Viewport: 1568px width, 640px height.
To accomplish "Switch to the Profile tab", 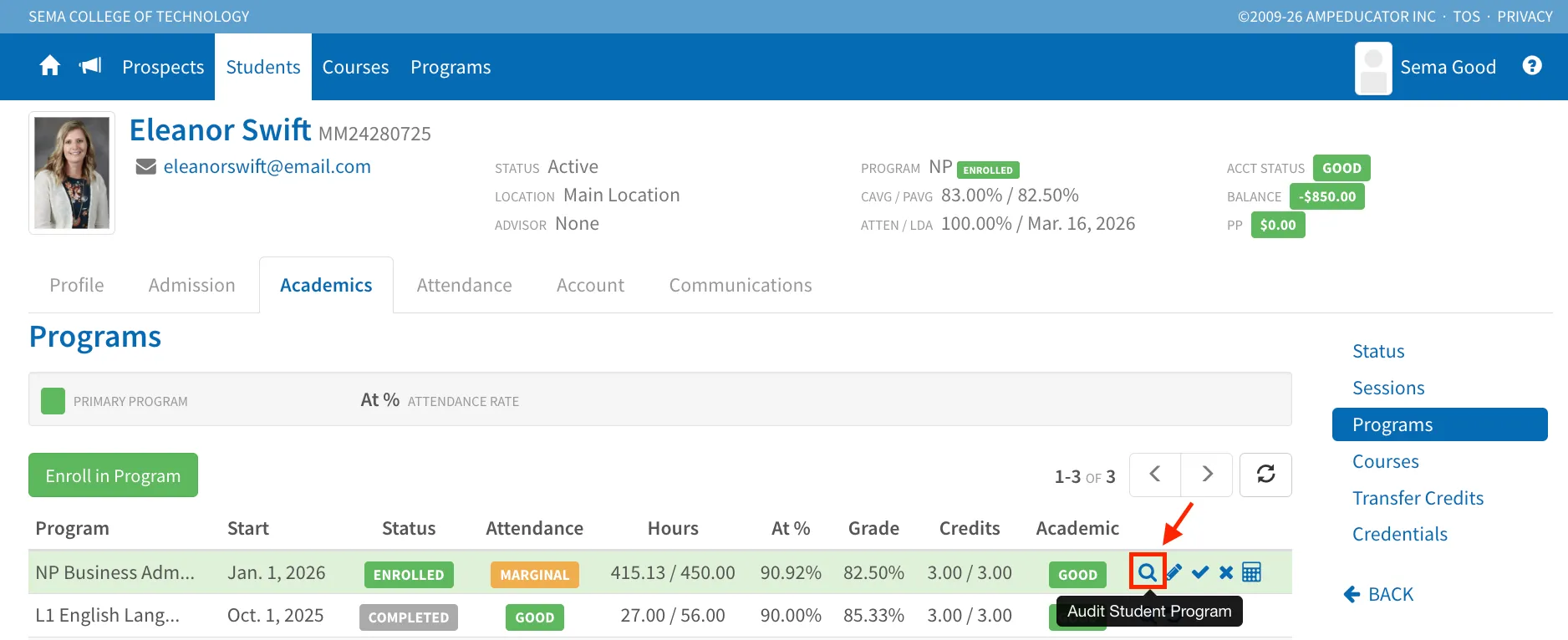I will (77, 285).
